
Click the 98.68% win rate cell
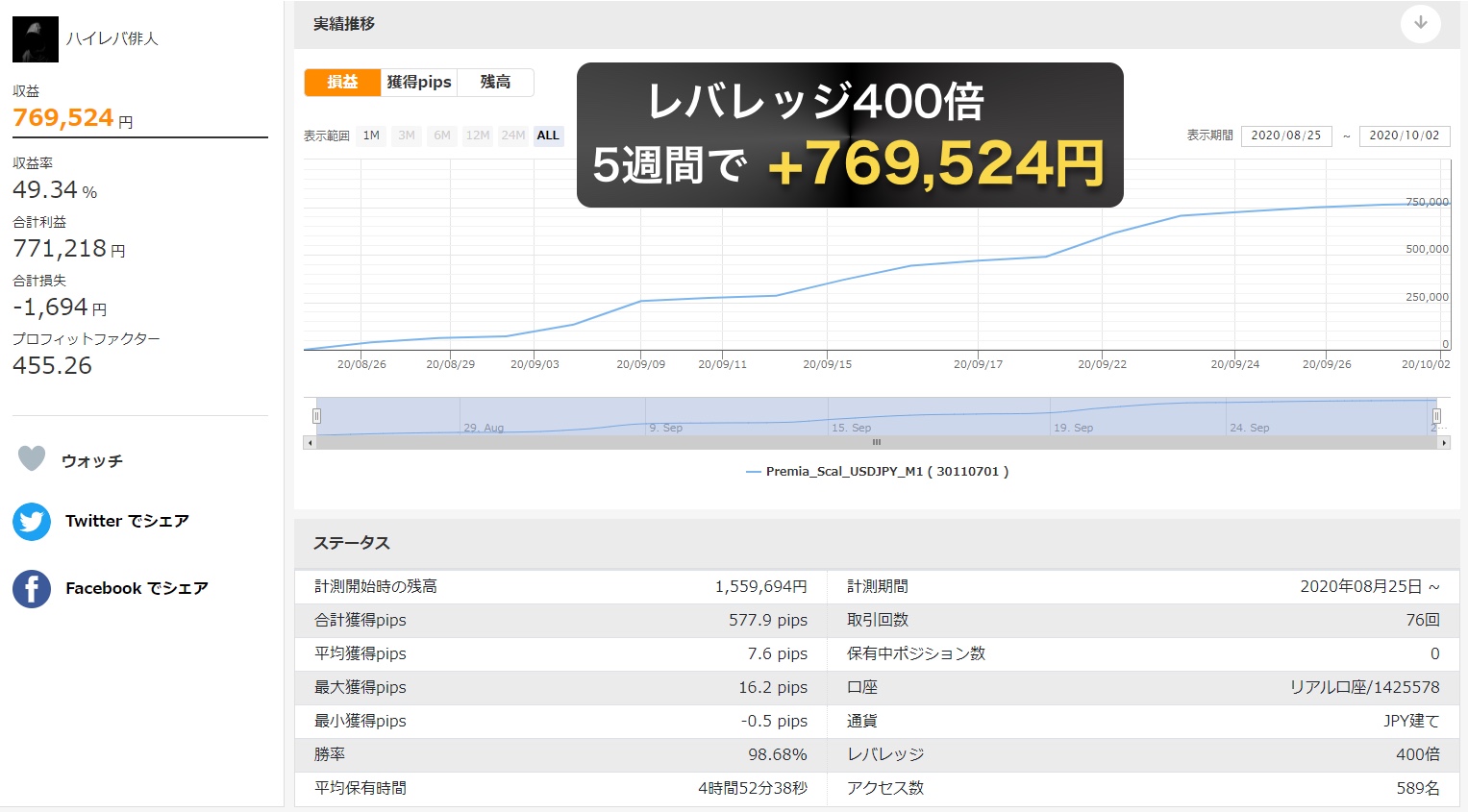point(778,754)
